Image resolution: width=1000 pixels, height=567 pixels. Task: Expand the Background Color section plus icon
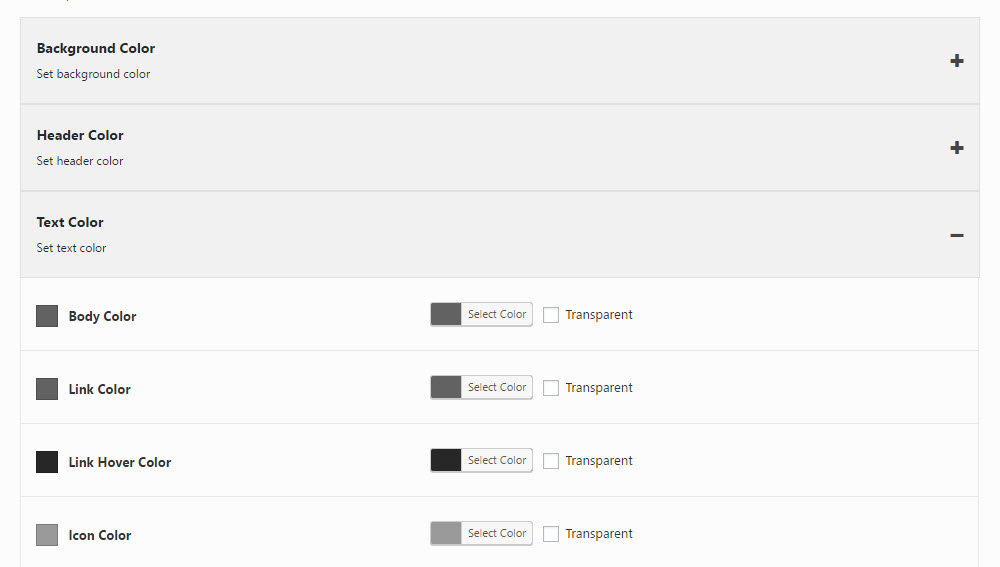(957, 61)
